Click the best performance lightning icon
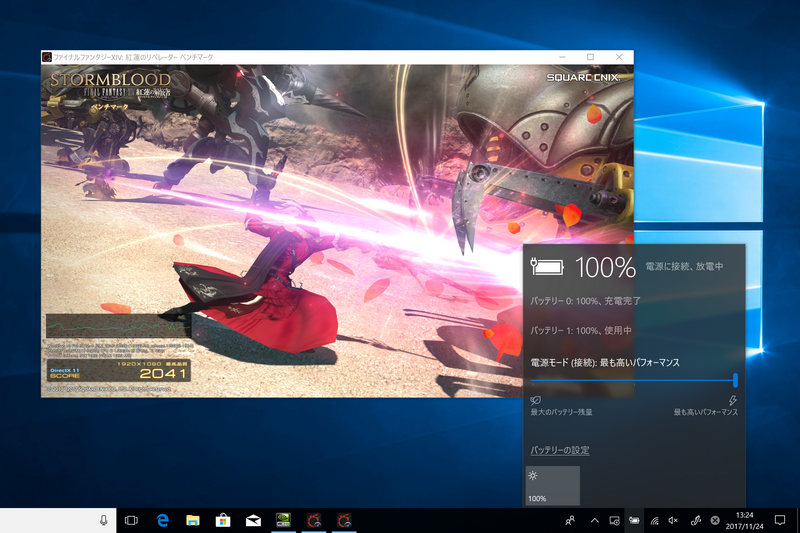This screenshot has width=800, height=533. pyautogui.click(x=732, y=400)
